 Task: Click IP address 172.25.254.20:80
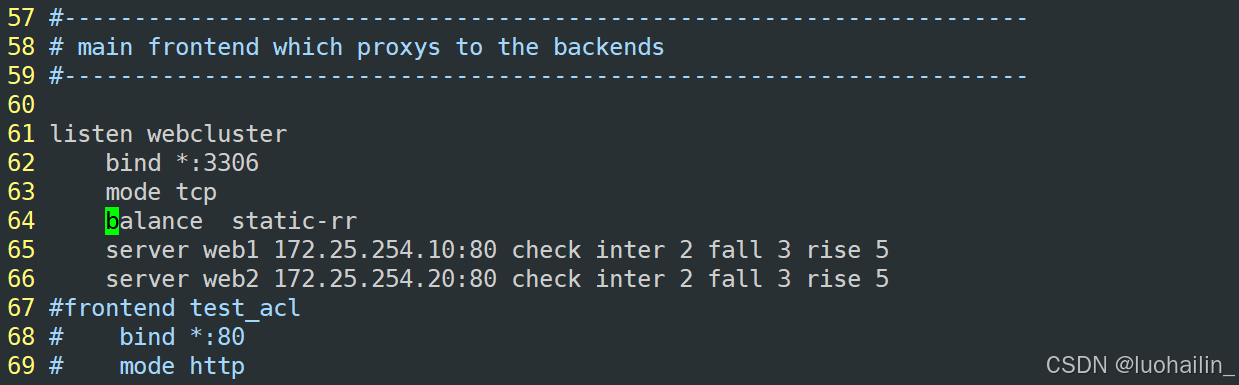386,278
